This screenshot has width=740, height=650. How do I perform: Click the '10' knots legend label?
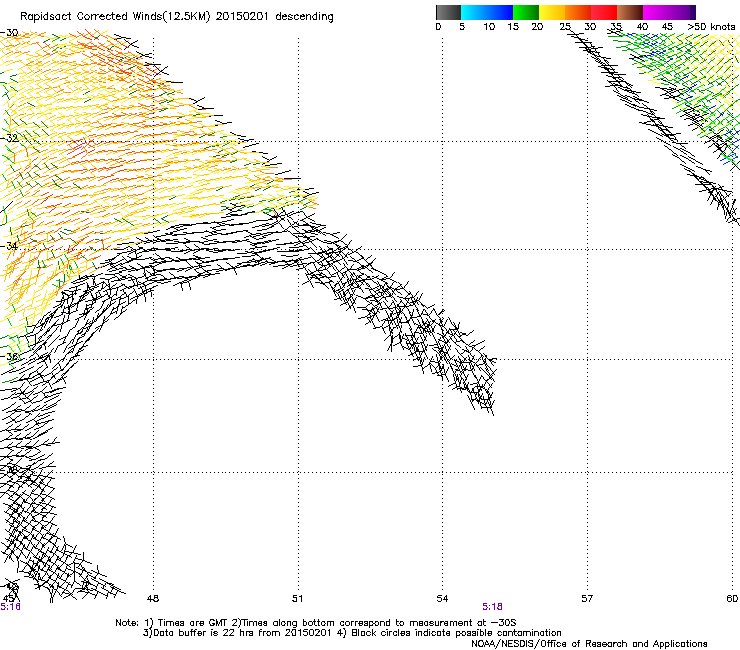click(x=489, y=26)
